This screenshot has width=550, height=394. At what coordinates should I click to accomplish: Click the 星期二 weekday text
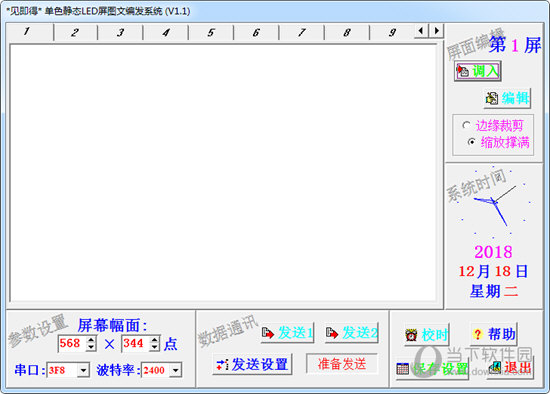point(494,291)
